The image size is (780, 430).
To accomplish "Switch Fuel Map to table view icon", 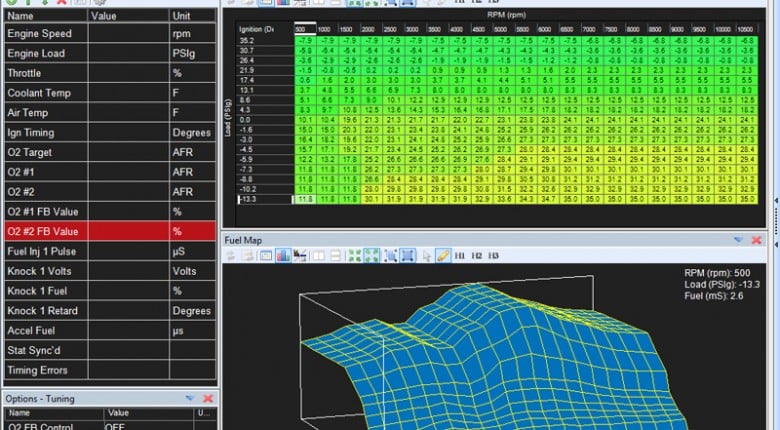I will click(266, 256).
